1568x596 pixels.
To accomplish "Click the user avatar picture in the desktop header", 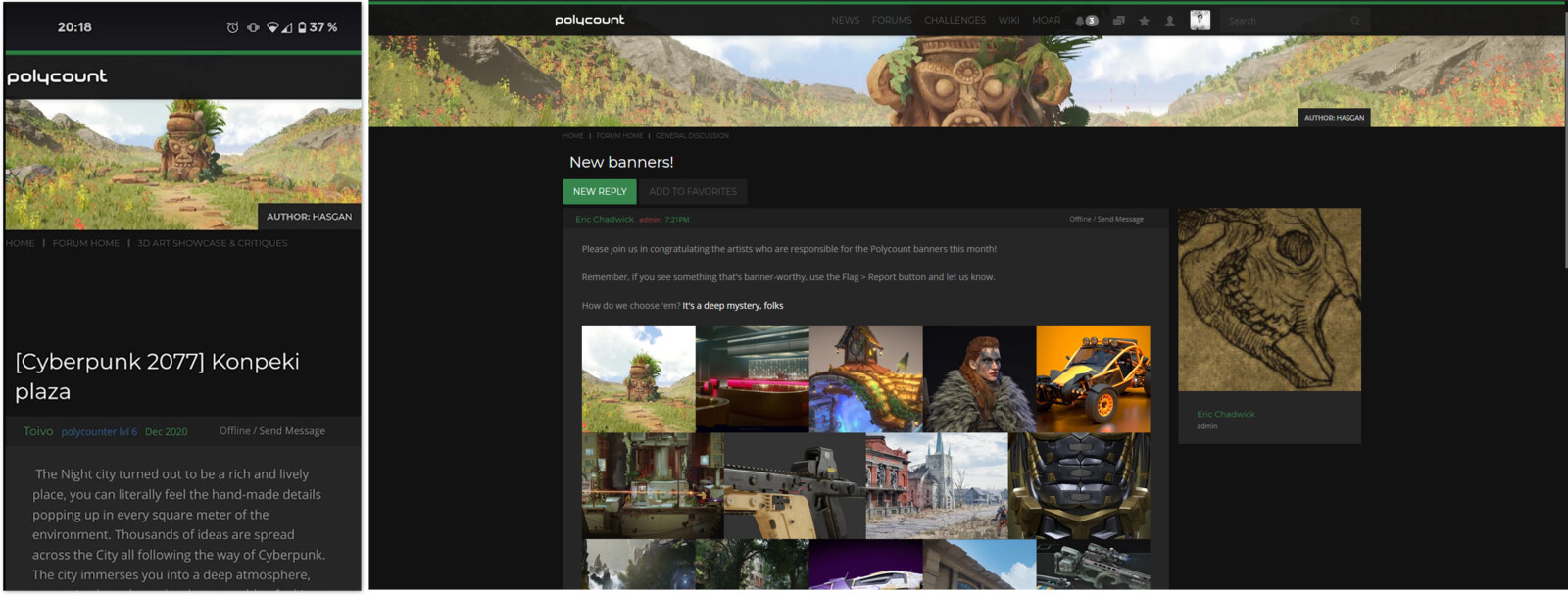I will point(1200,20).
